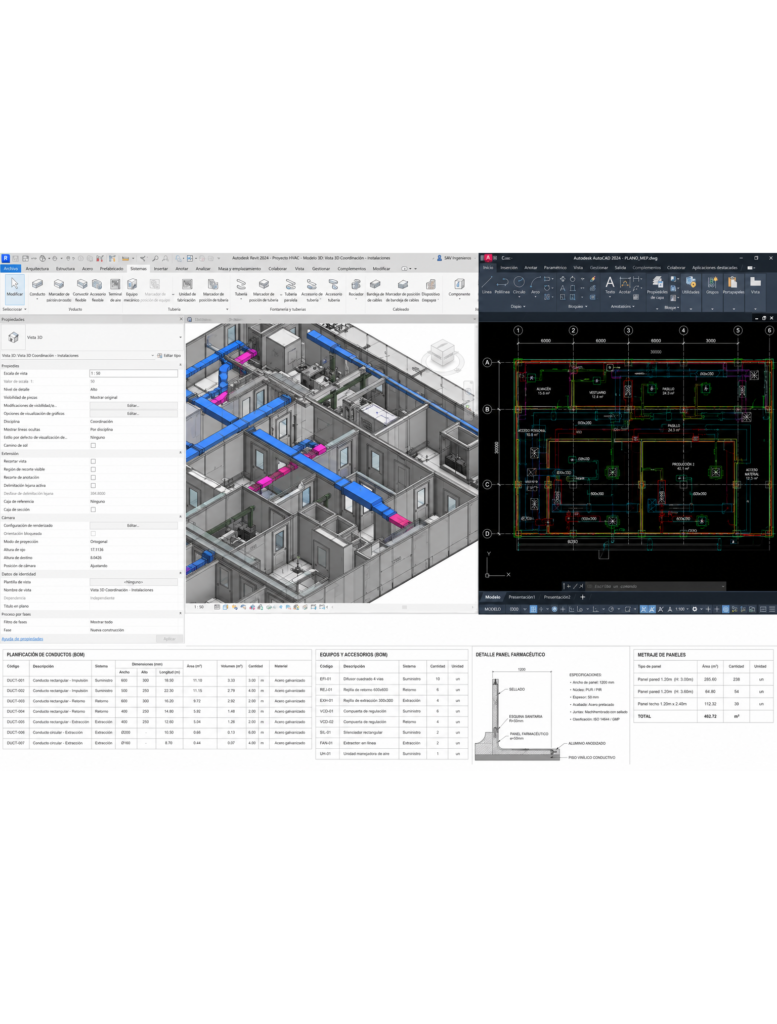Add a new layout with the plus tab
The image size is (777, 1024).
coord(582,597)
